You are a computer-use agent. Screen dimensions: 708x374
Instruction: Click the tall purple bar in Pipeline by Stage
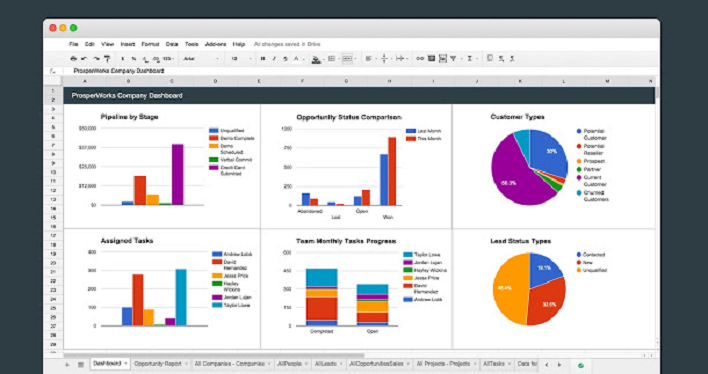[177, 175]
